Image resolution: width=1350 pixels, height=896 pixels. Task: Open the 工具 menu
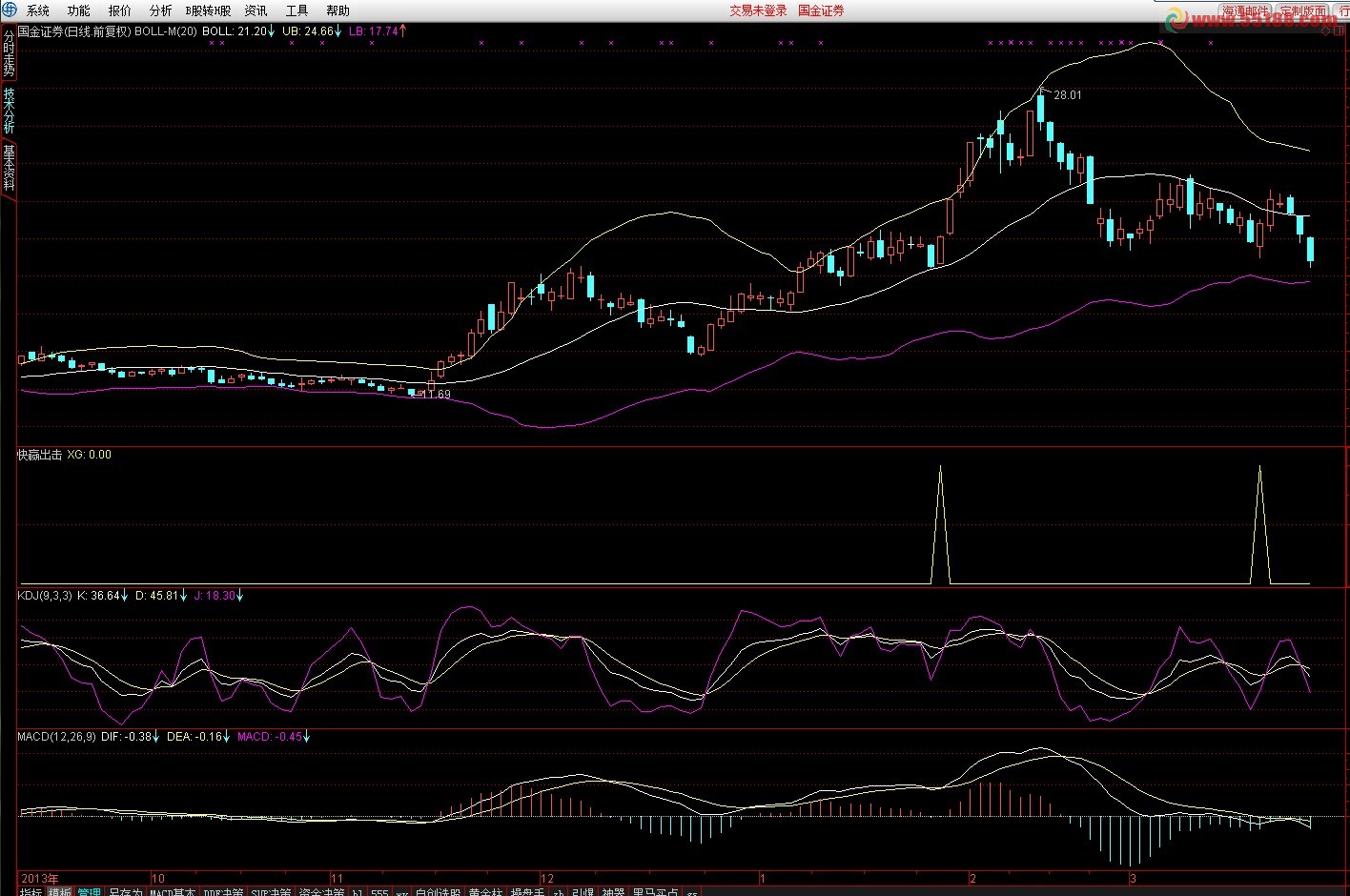coord(297,10)
